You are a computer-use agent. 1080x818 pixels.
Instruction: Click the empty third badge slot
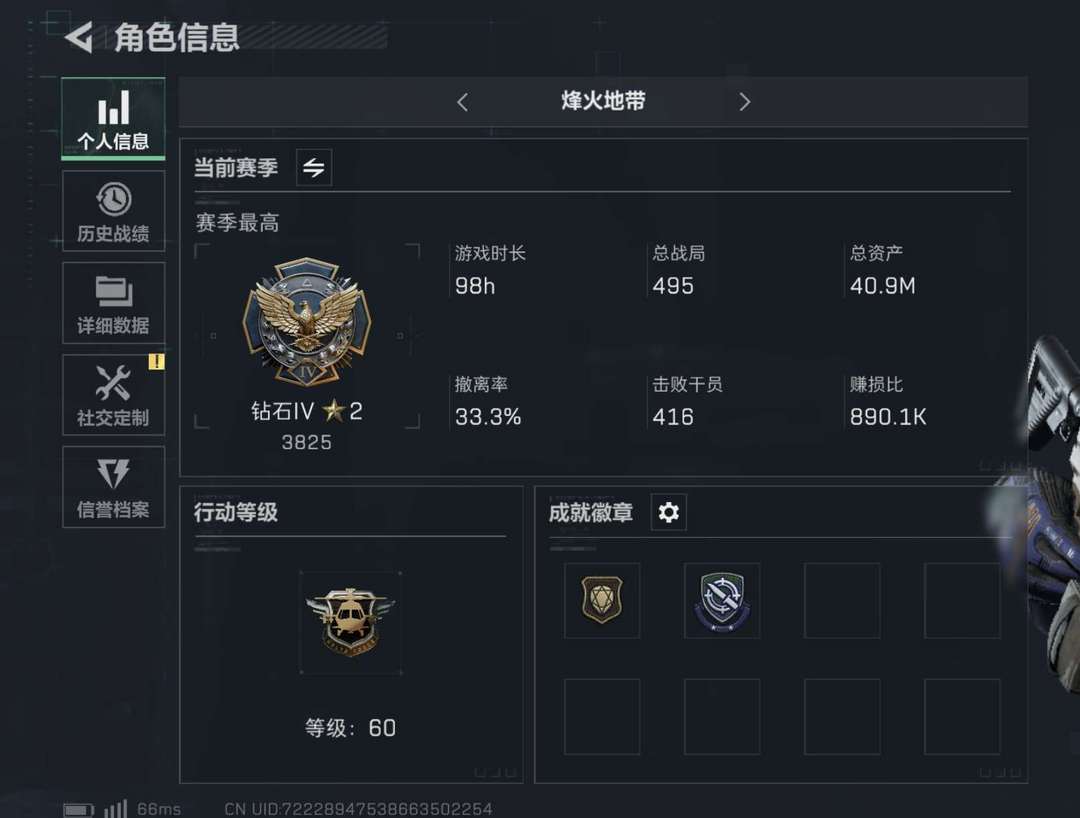tap(842, 600)
